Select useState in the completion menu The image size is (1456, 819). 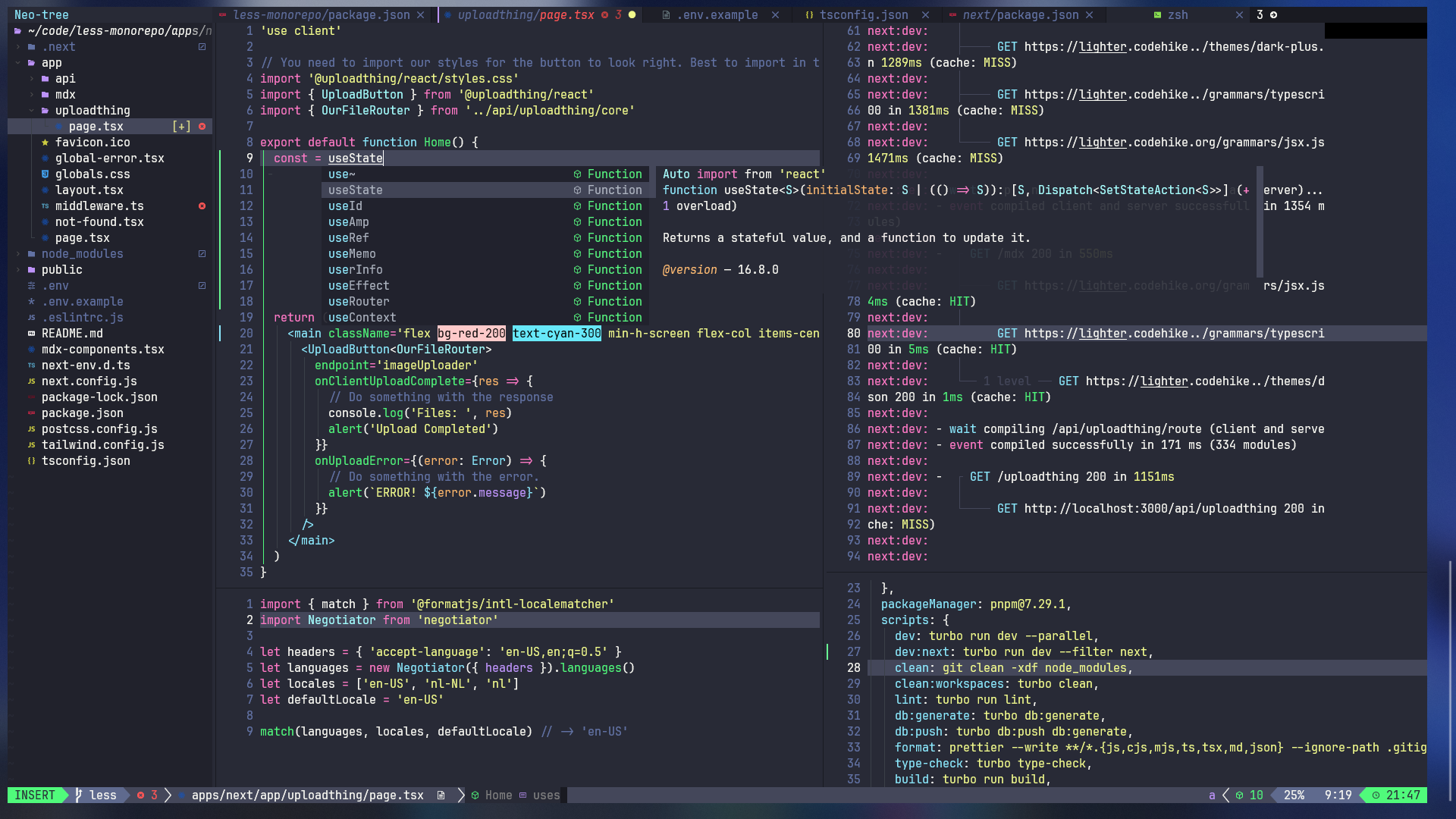(485, 190)
